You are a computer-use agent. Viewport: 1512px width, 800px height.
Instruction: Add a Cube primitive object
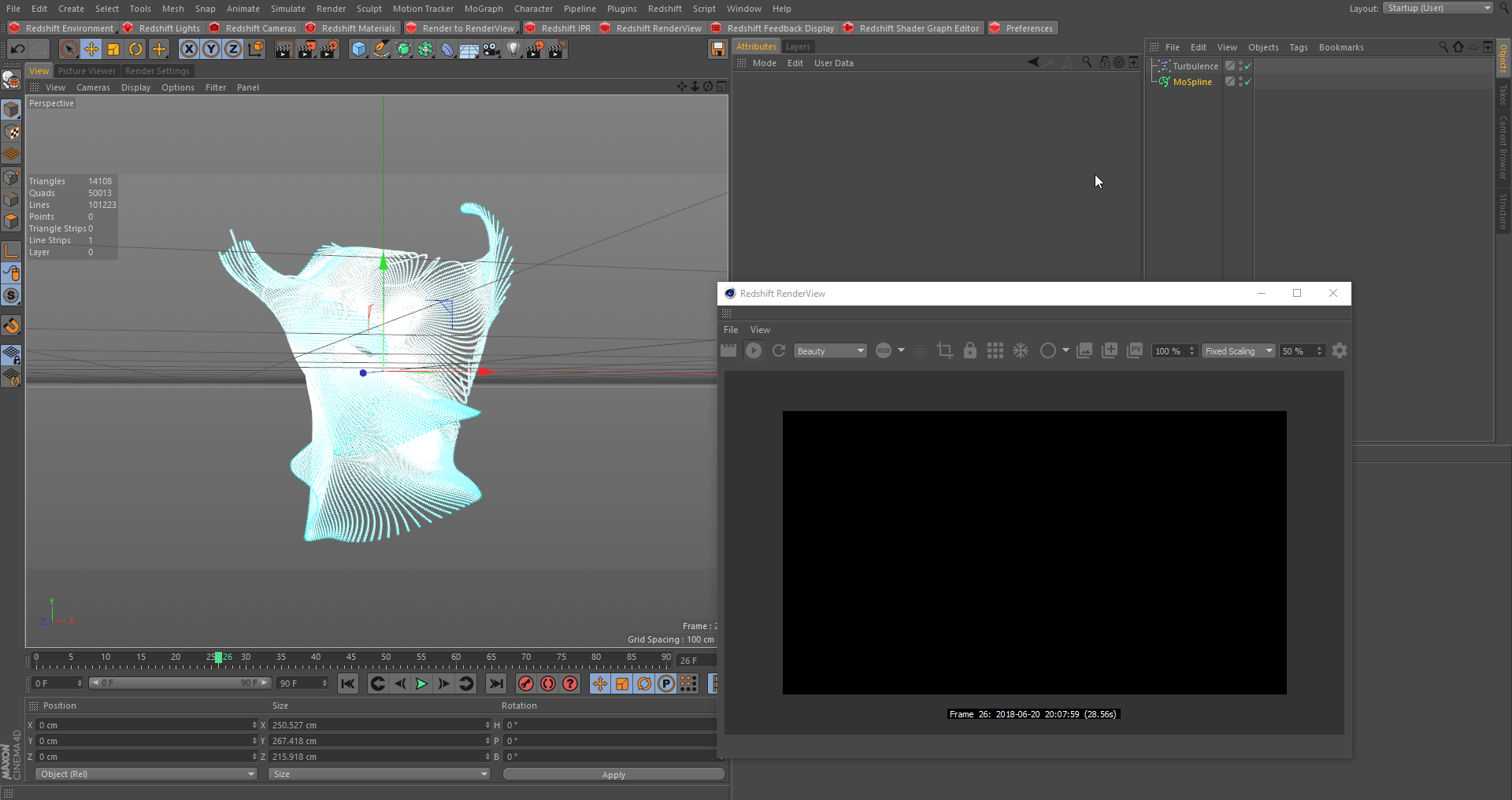tap(359, 50)
